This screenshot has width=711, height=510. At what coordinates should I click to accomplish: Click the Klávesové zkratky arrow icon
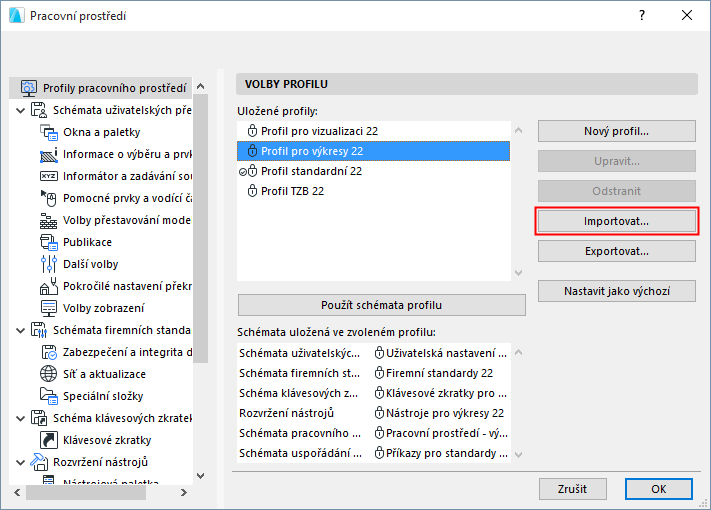[x=49, y=440]
